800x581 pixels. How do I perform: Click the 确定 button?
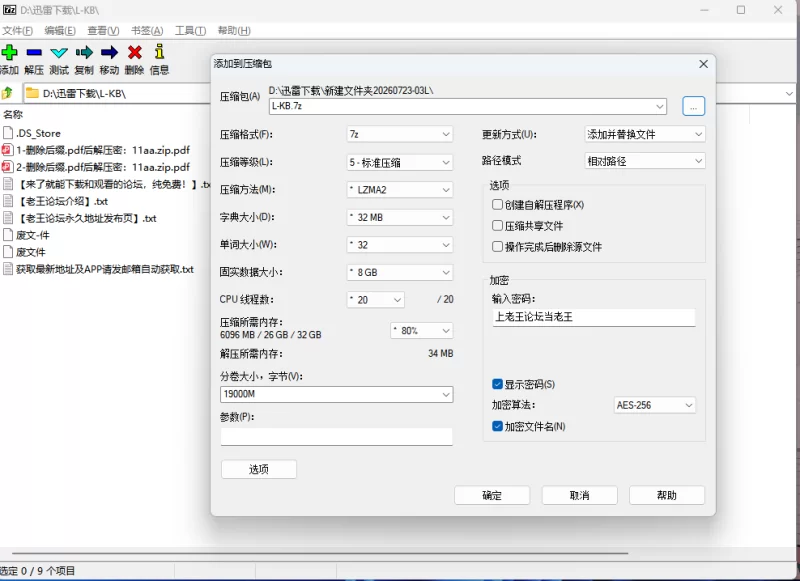(492, 495)
